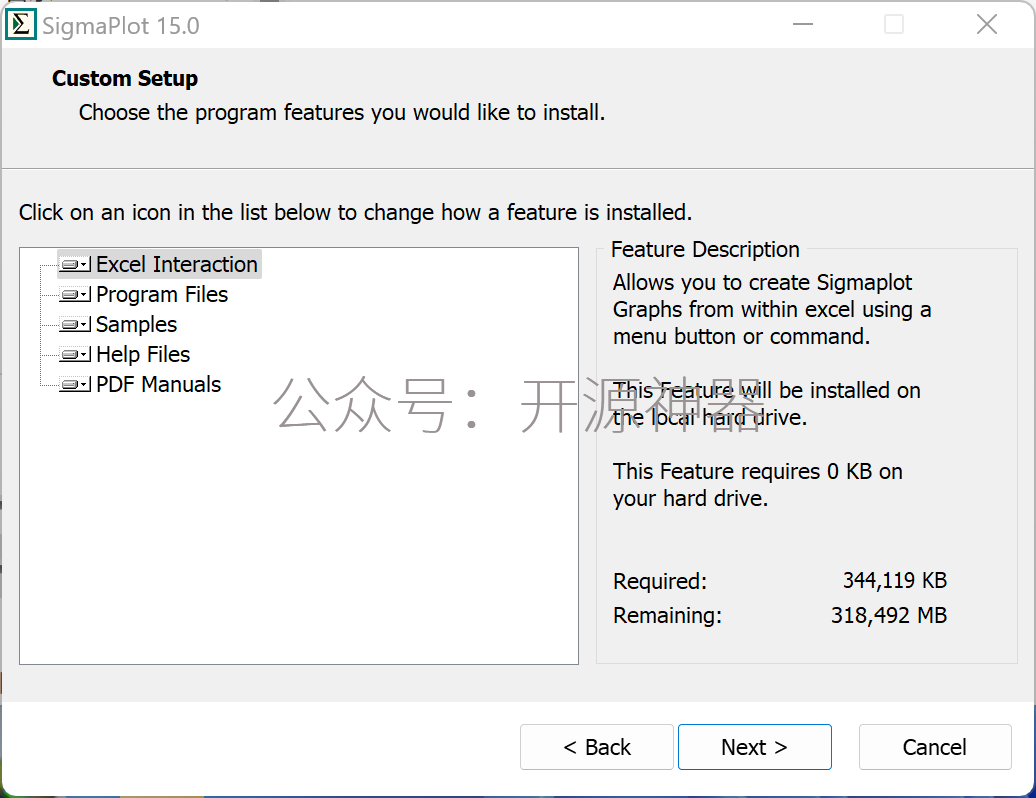Click the Remaining 318,492 MB value

tap(889, 616)
